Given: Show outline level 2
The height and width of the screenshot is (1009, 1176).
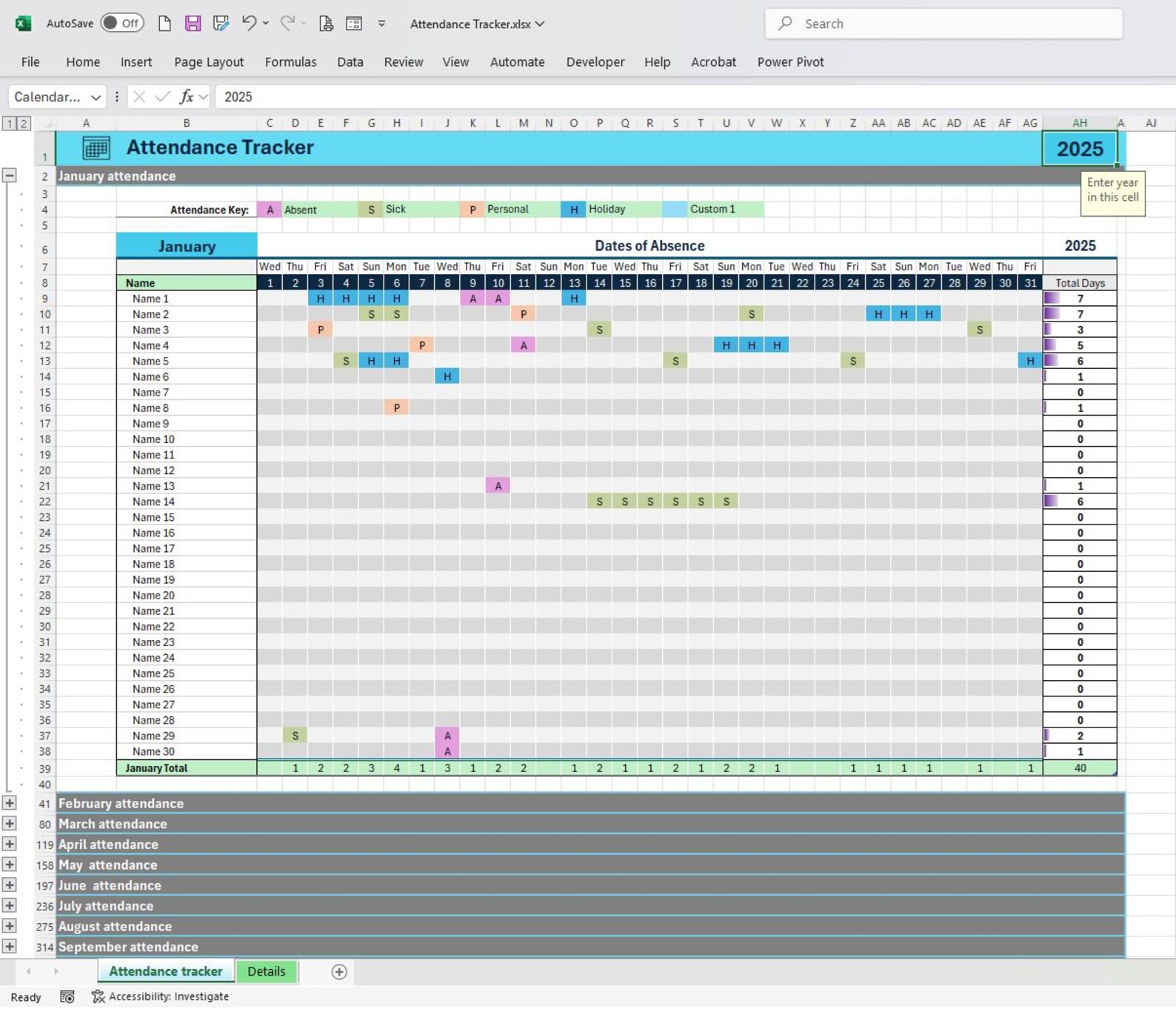Looking at the screenshot, I should (x=24, y=124).
